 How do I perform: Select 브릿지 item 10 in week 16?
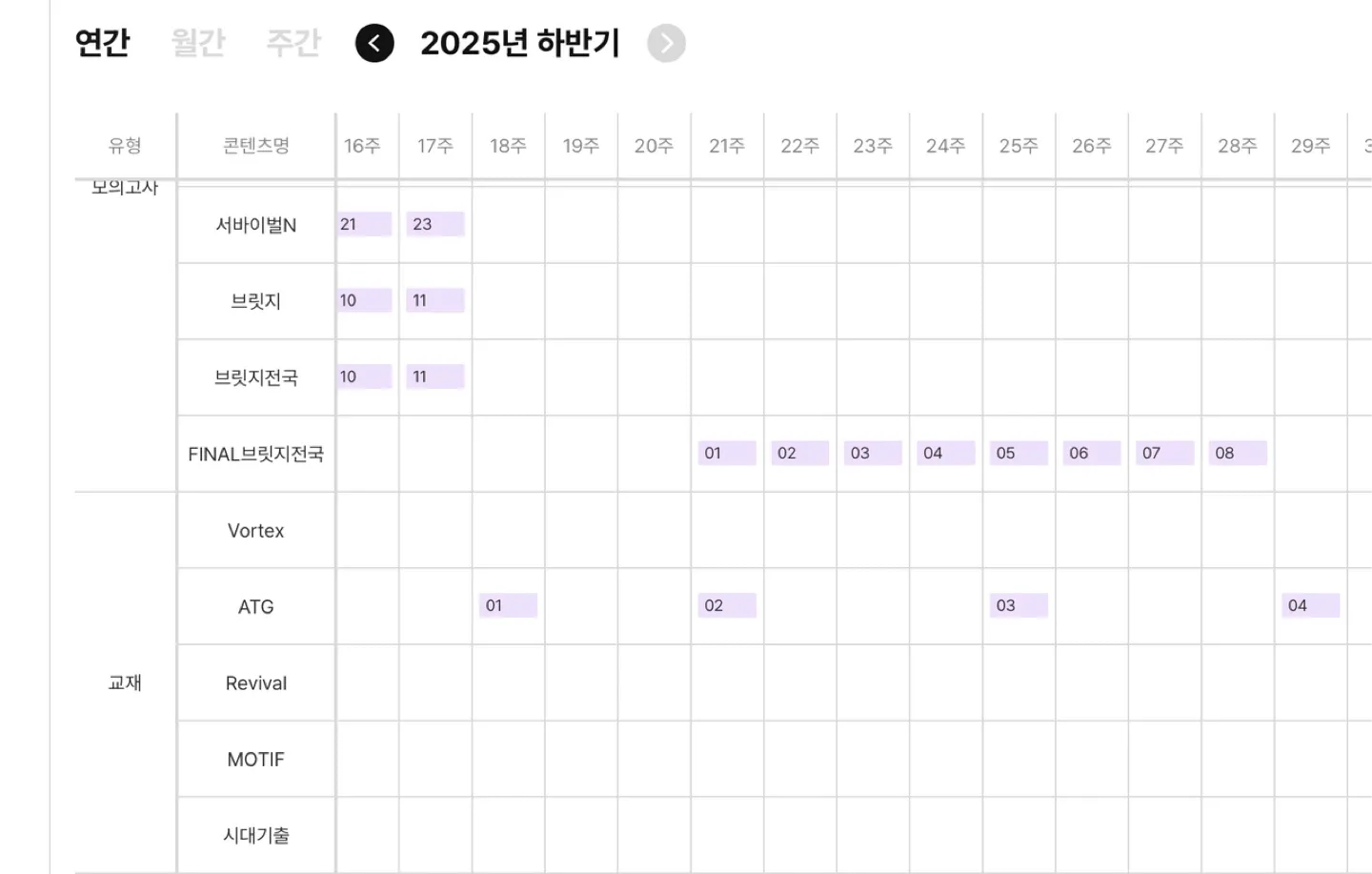click(x=364, y=300)
